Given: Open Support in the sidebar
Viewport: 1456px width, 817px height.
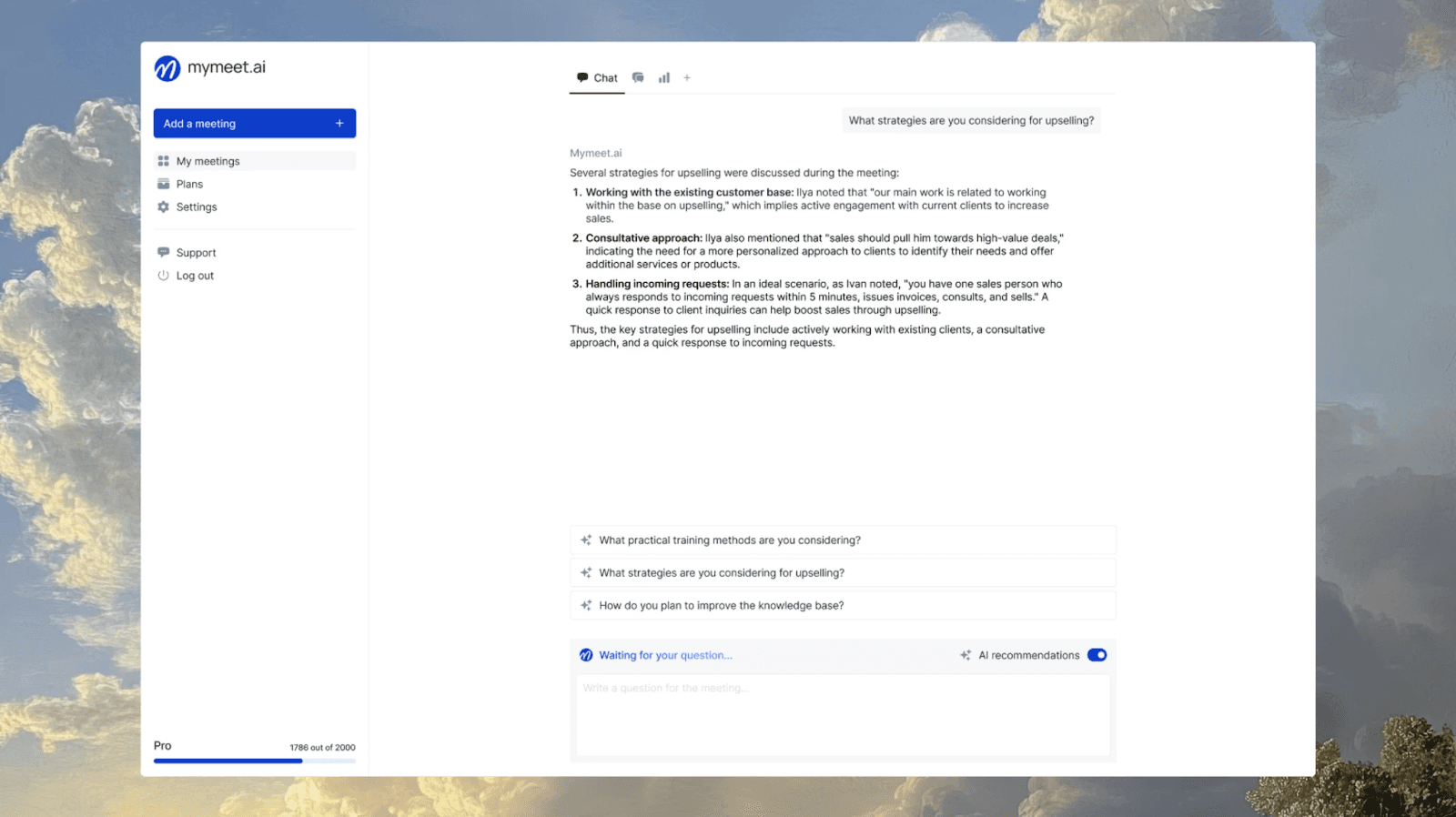Looking at the screenshot, I should (x=255, y=252).
